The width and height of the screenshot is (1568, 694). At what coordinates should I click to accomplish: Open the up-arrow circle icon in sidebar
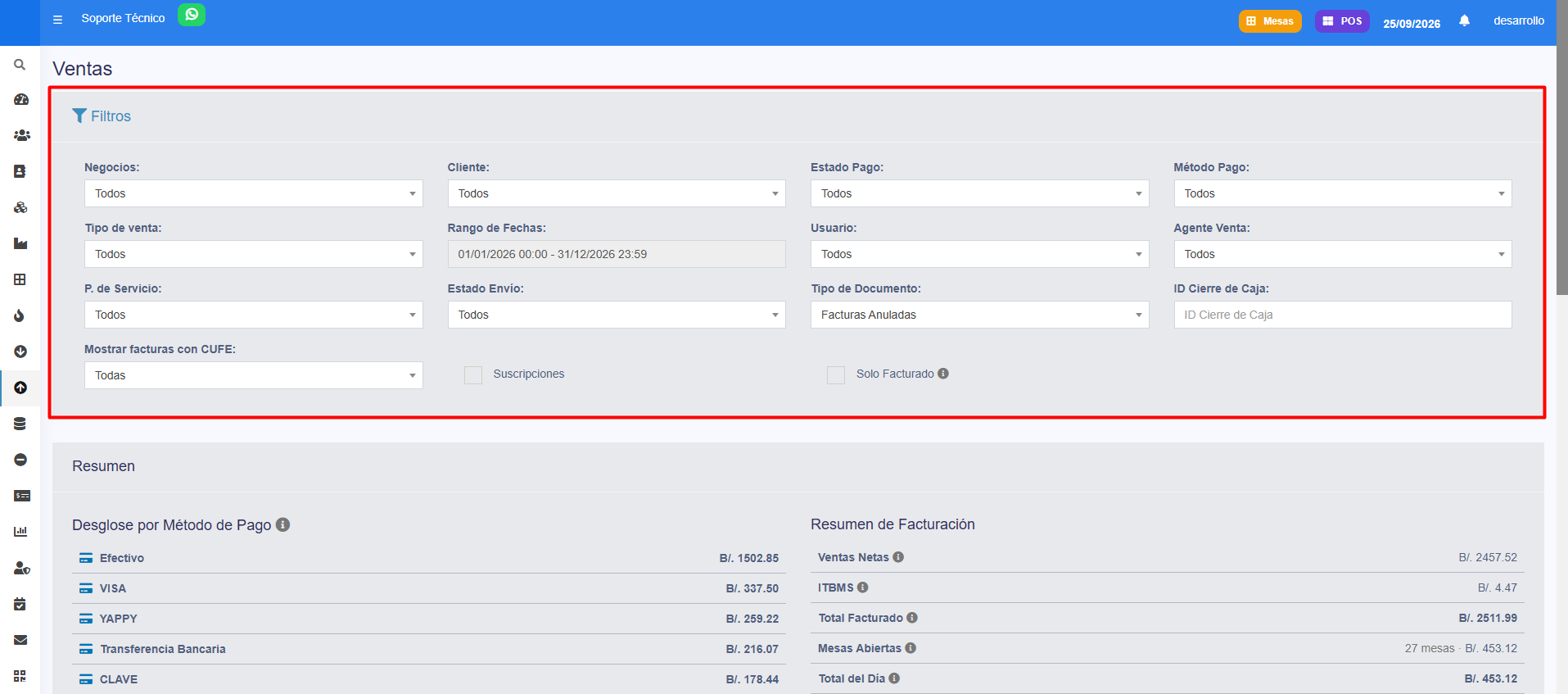click(x=20, y=388)
